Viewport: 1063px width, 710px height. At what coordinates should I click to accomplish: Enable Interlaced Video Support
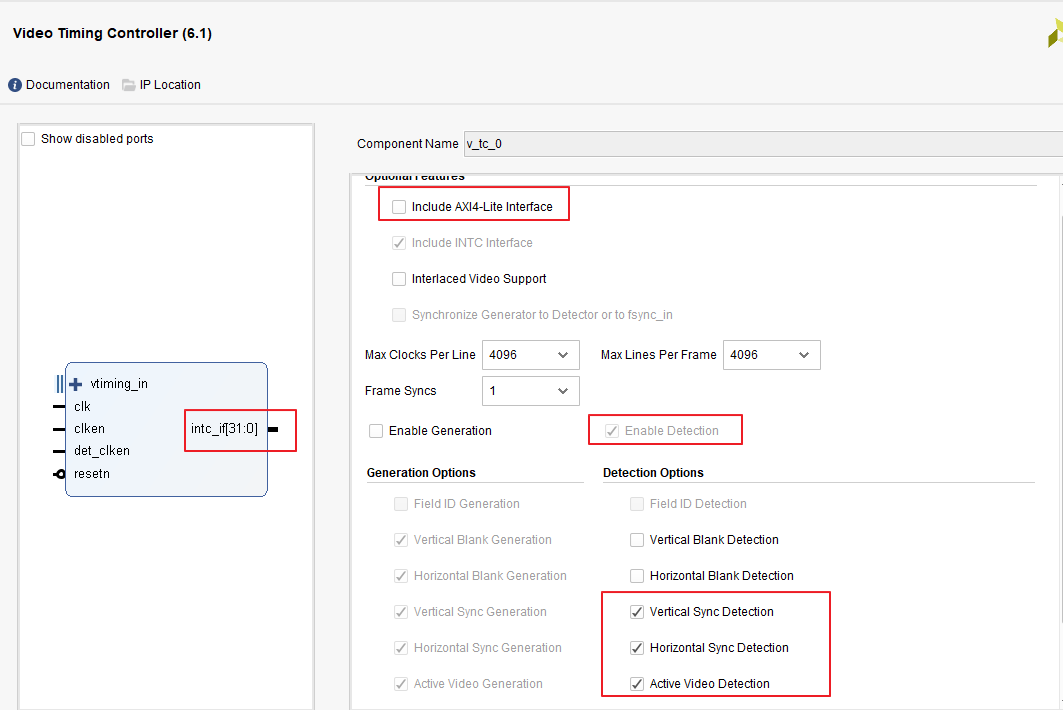[x=399, y=278]
